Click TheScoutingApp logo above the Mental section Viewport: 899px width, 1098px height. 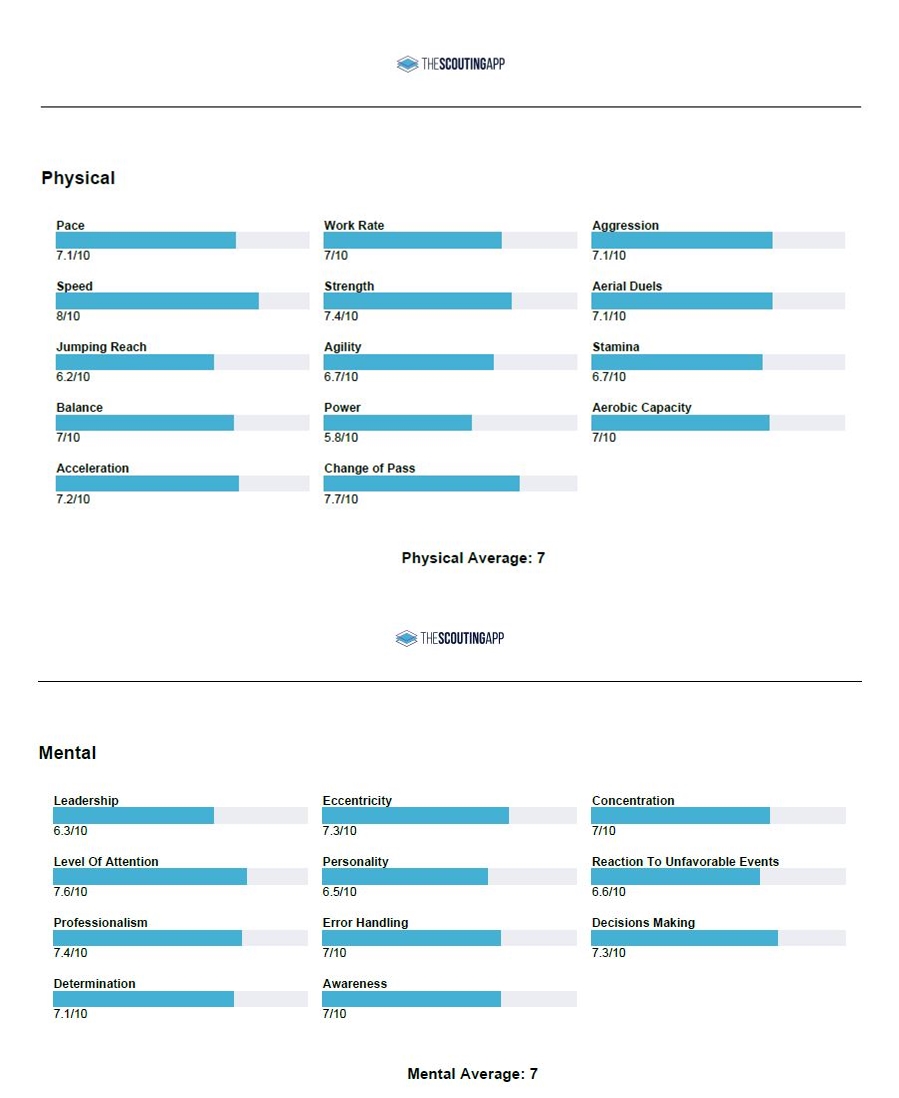click(x=450, y=638)
